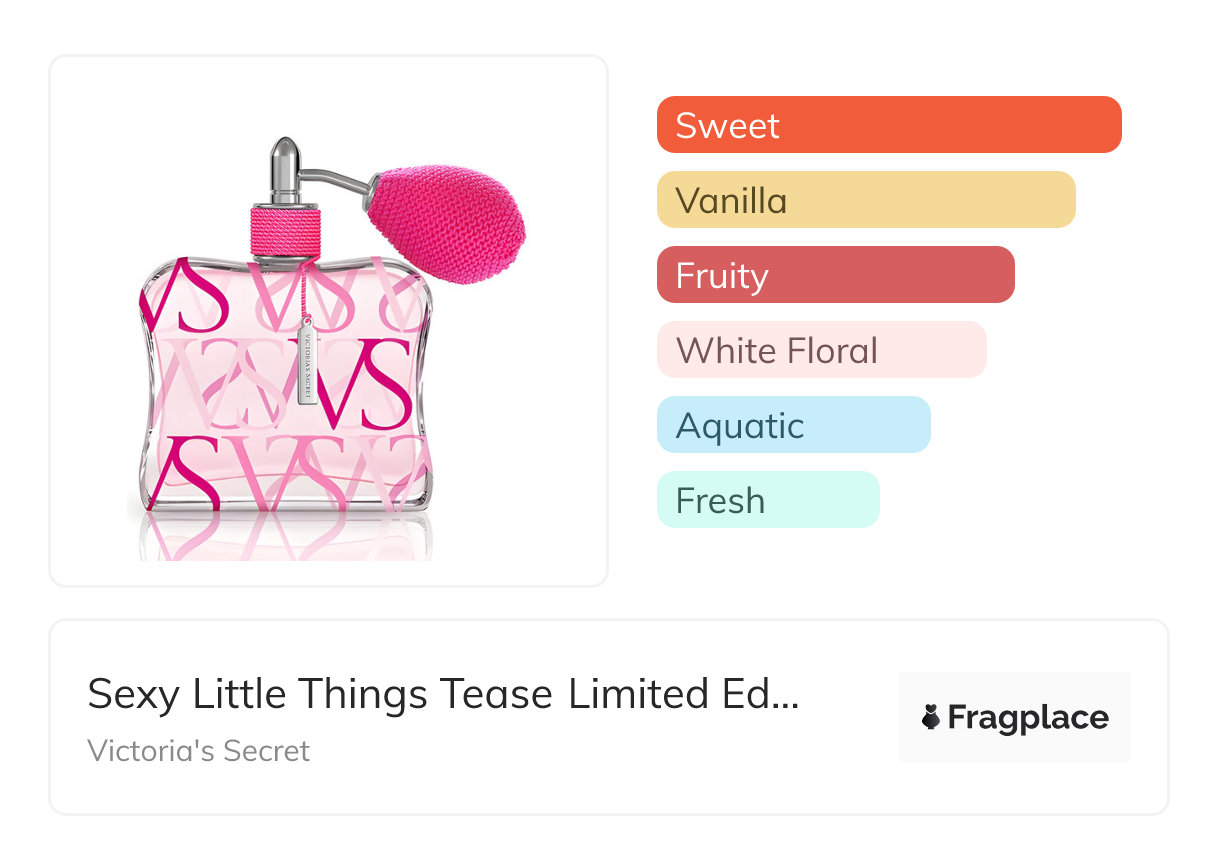
Task: Pick the White Floral accord bar
Action: point(821,350)
